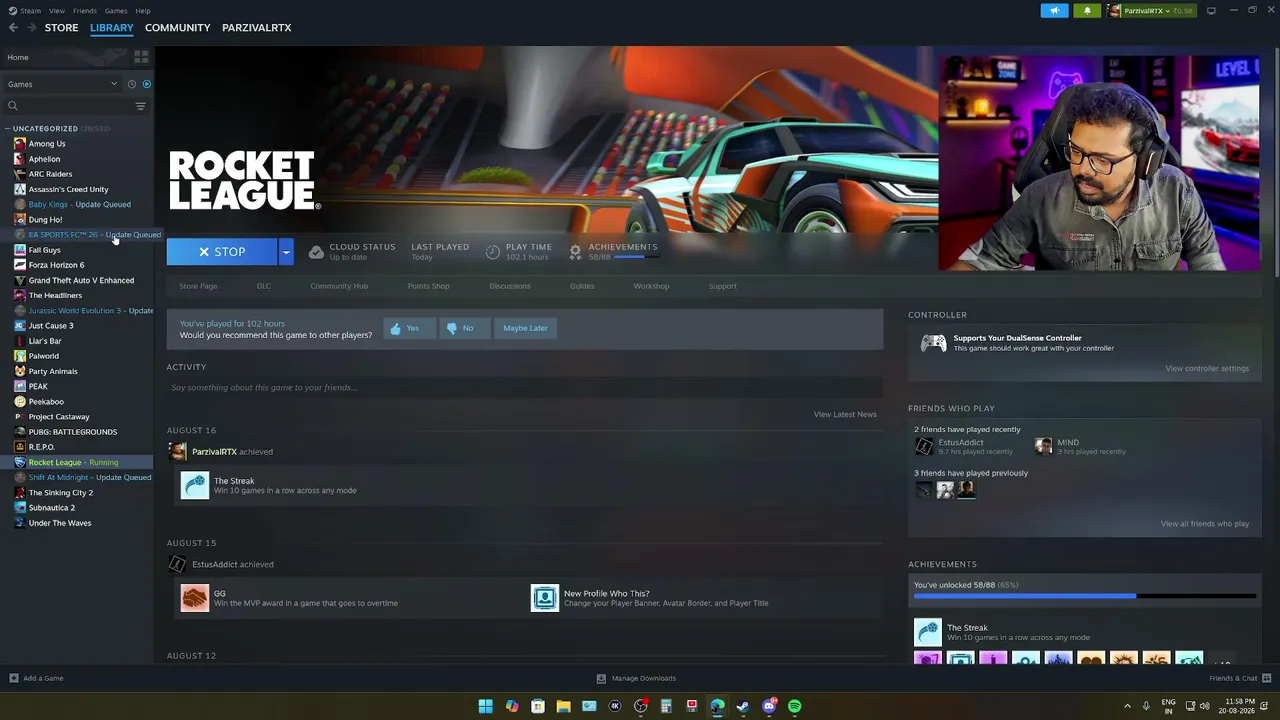1280x720 pixels.
Task: Open the Steam news megaphone button
Action: pyautogui.click(x=1054, y=11)
